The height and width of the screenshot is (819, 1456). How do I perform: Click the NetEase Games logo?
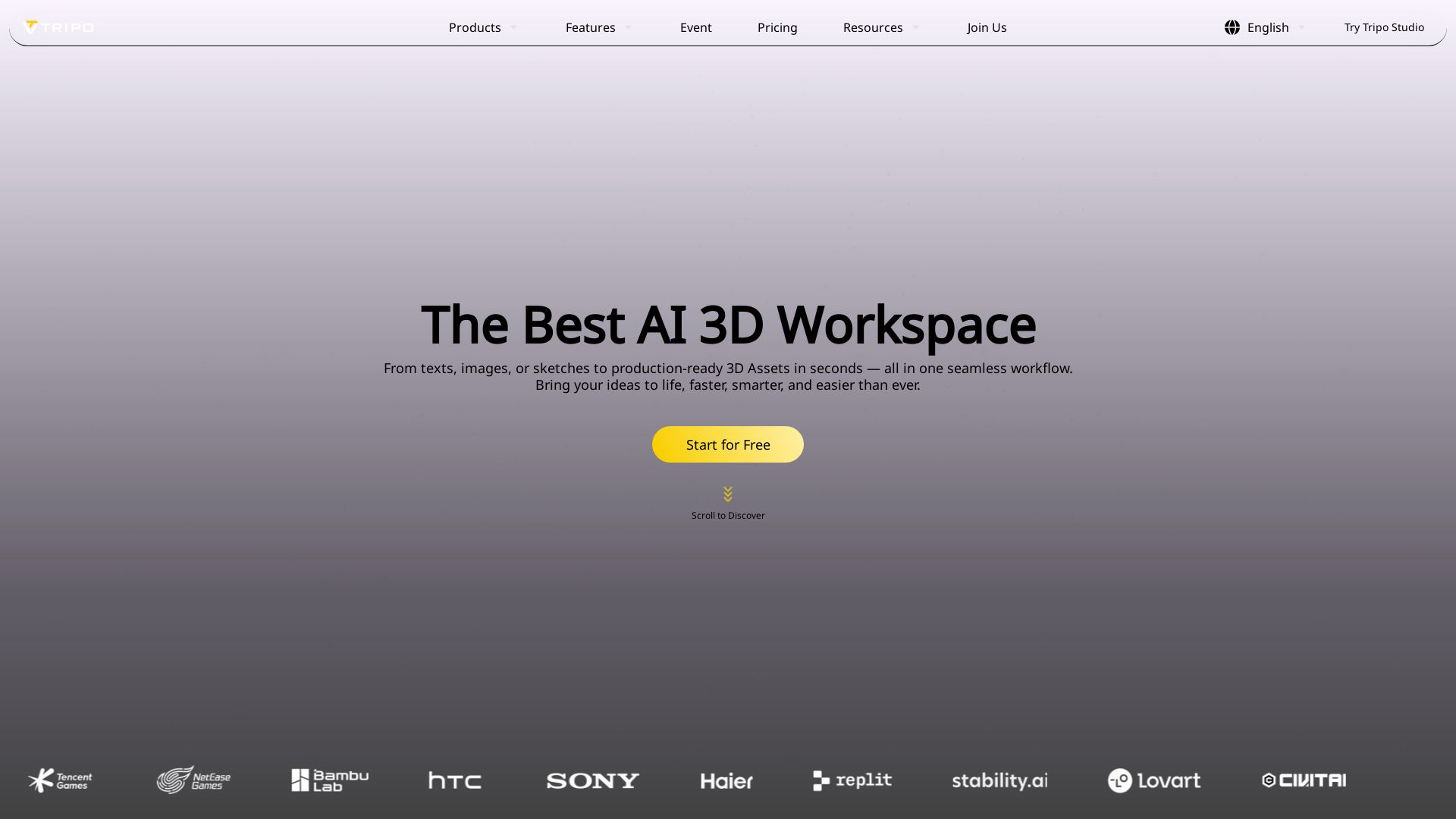coord(193,780)
